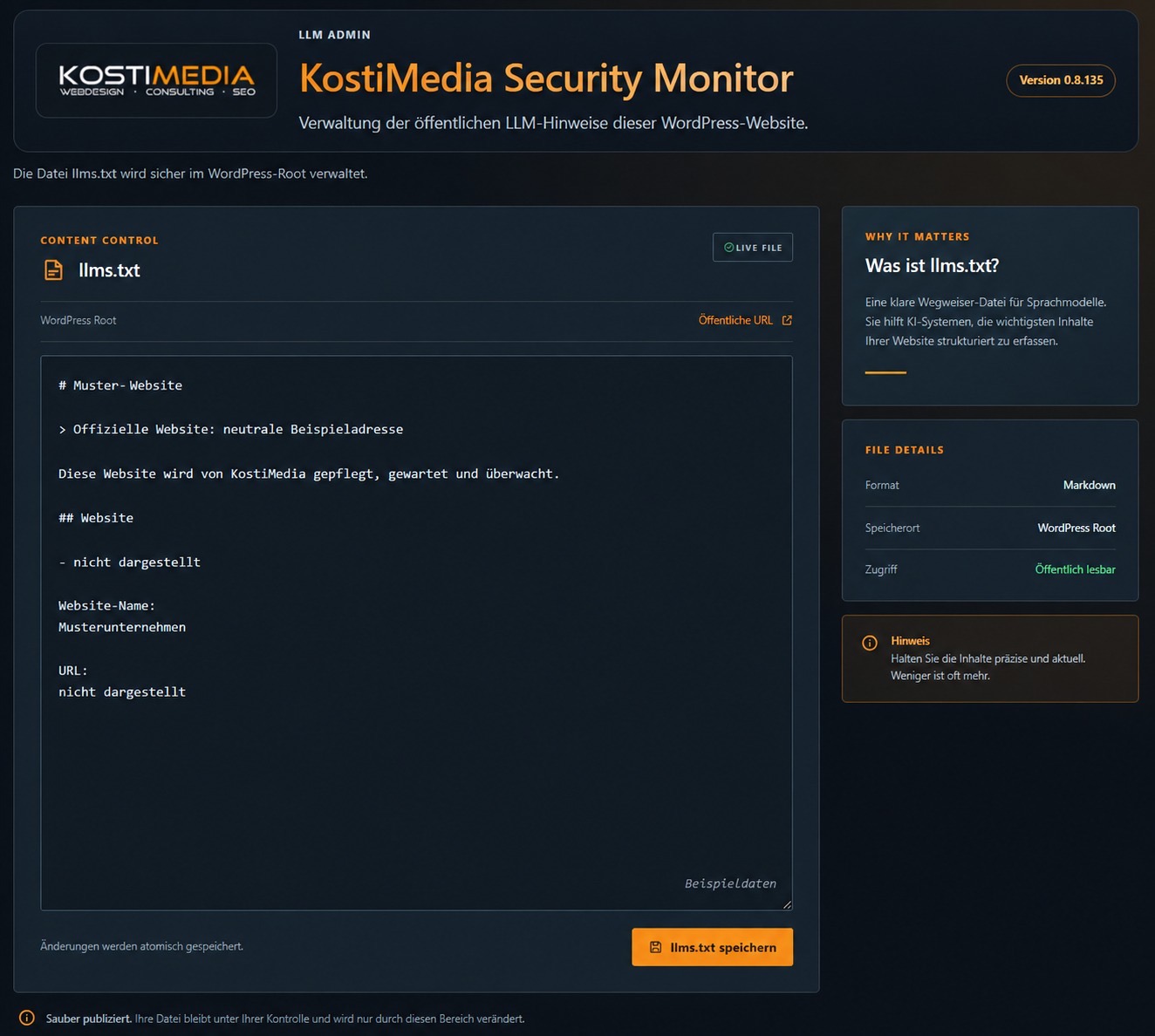Click the external link icon beside Öffentliche URL
The width and height of the screenshot is (1155, 1036).
tap(787, 320)
